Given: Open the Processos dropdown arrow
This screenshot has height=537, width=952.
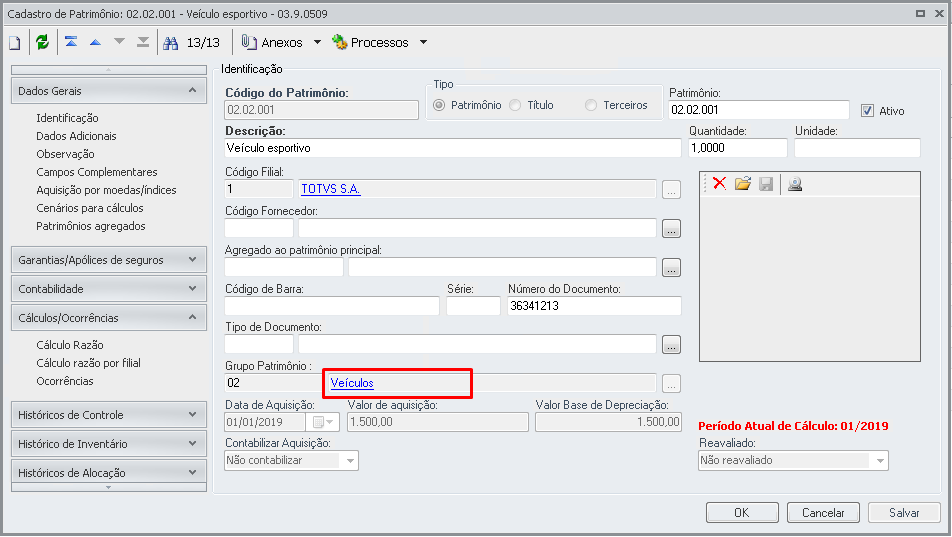Looking at the screenshot, I should pyautogui.click(x=423, y=42).
